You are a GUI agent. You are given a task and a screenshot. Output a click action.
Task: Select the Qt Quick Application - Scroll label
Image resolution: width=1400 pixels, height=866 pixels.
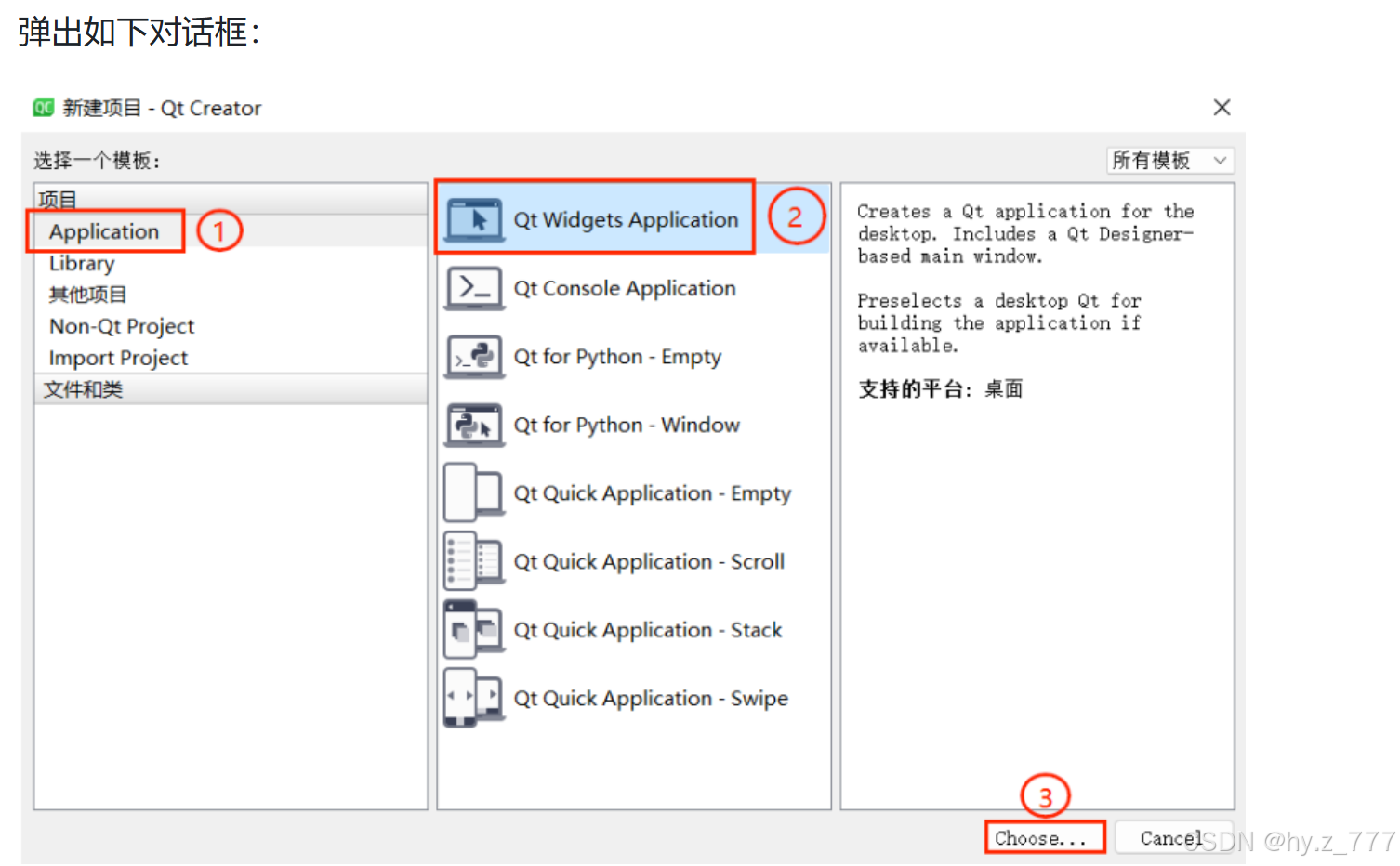point(649,561)
